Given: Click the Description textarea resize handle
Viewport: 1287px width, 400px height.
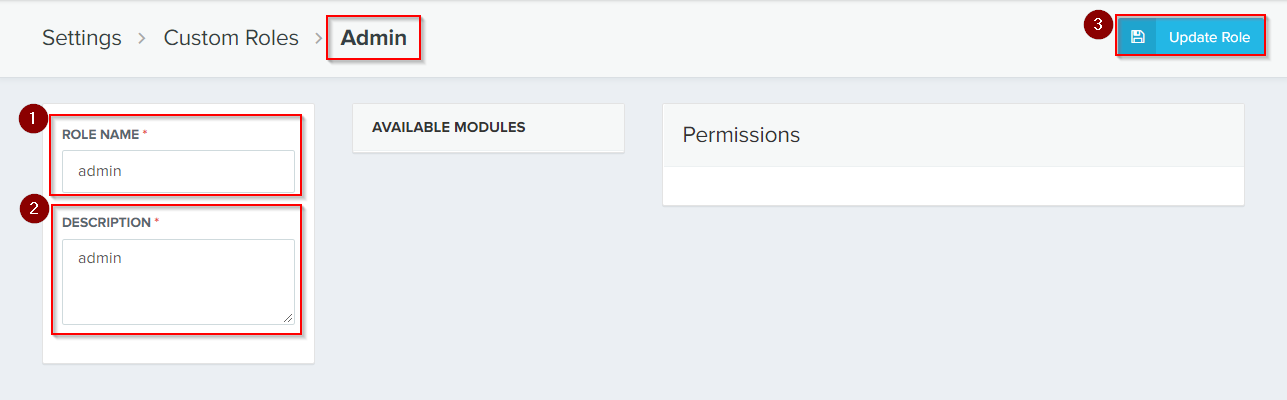Looking at the screenshot, I should click(288, 317).
